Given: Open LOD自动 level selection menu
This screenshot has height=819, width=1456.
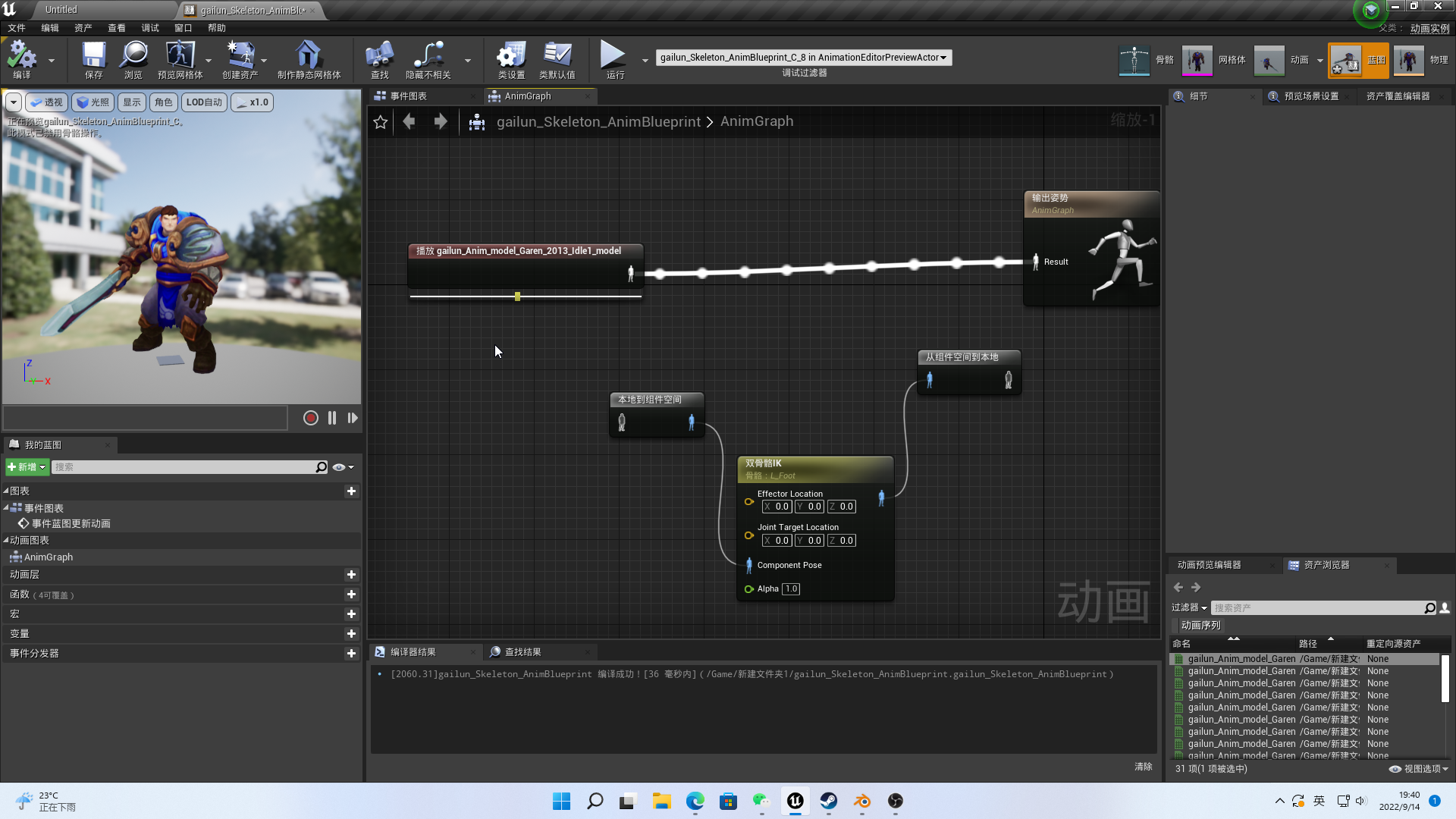Looking at the screenshot, I should [x=204, y=102].
